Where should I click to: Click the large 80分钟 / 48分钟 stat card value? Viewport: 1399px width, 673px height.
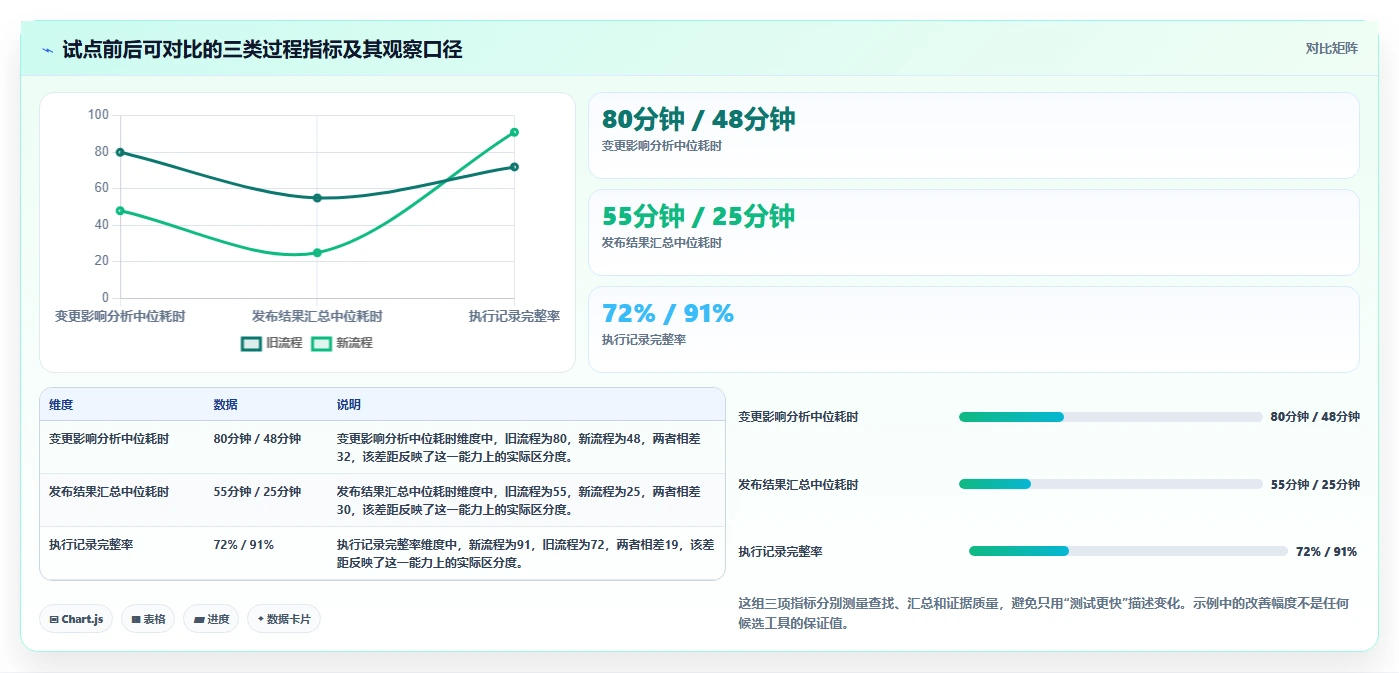698,119
